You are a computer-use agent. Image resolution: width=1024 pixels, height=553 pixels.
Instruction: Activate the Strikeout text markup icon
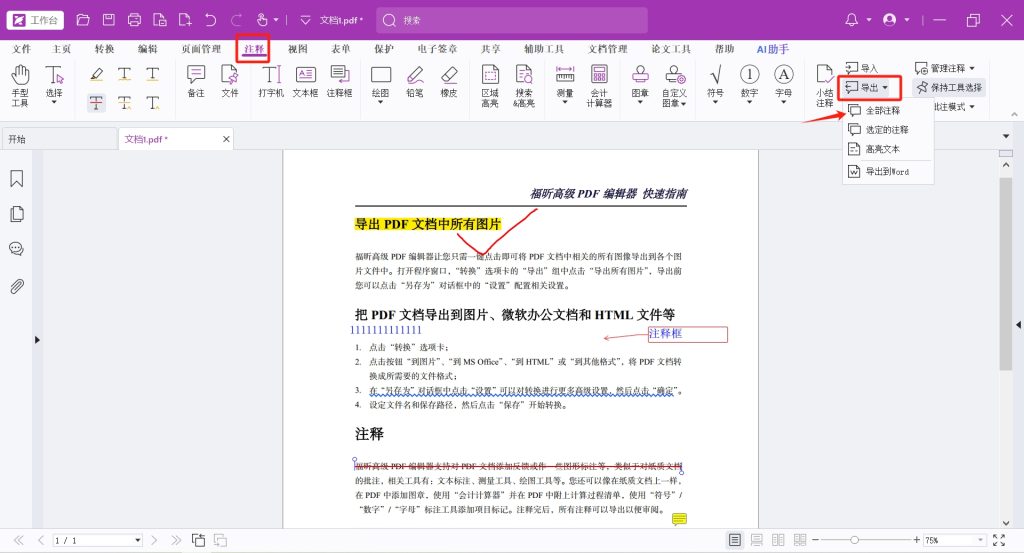click(x=96, y=103)
